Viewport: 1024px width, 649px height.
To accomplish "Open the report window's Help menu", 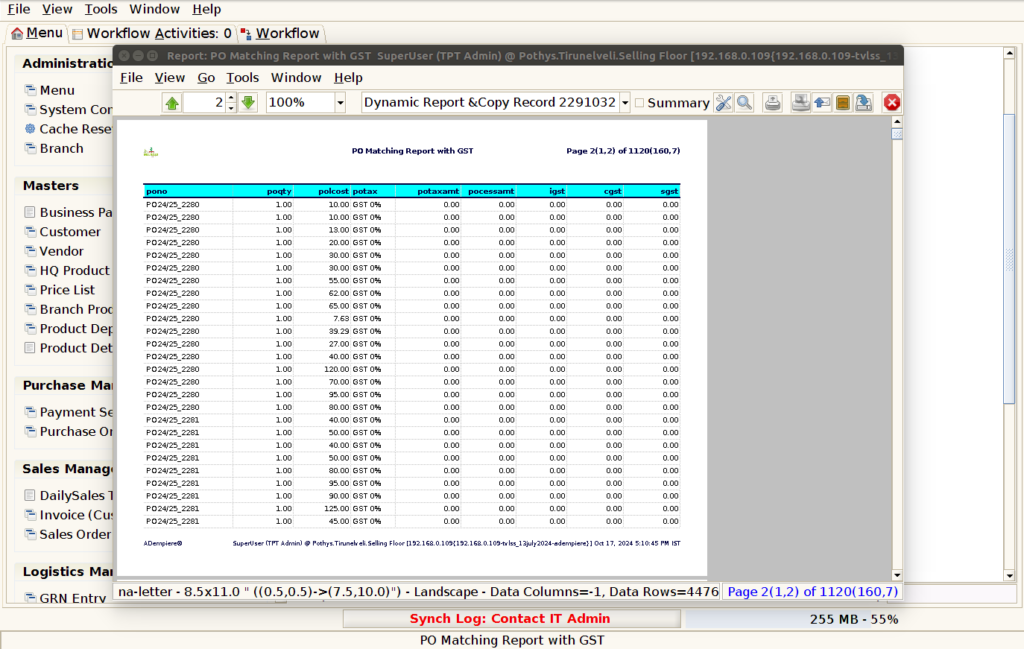I will coord(348,78).
